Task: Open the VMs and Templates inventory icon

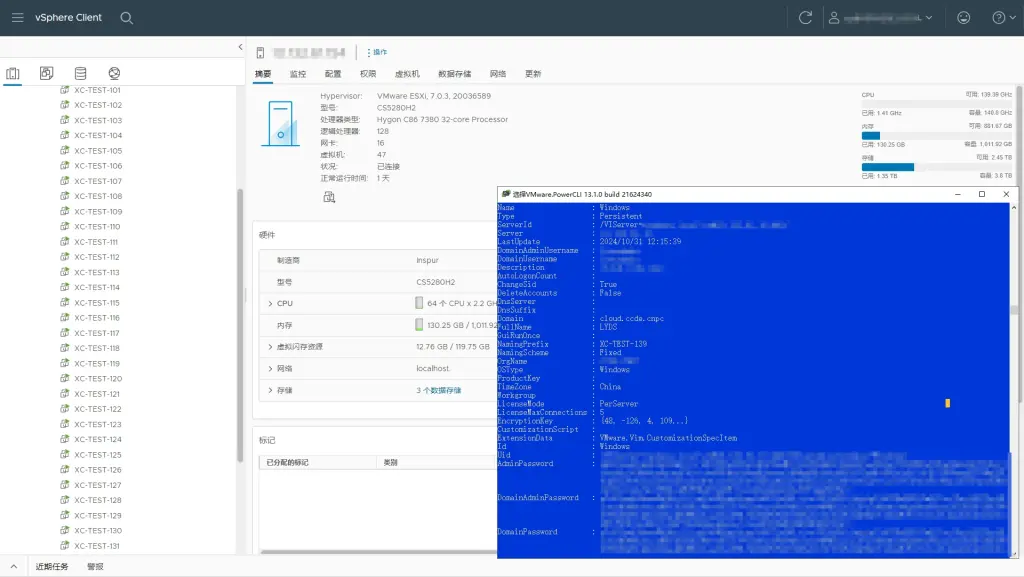Action: (x=47, y=73)
